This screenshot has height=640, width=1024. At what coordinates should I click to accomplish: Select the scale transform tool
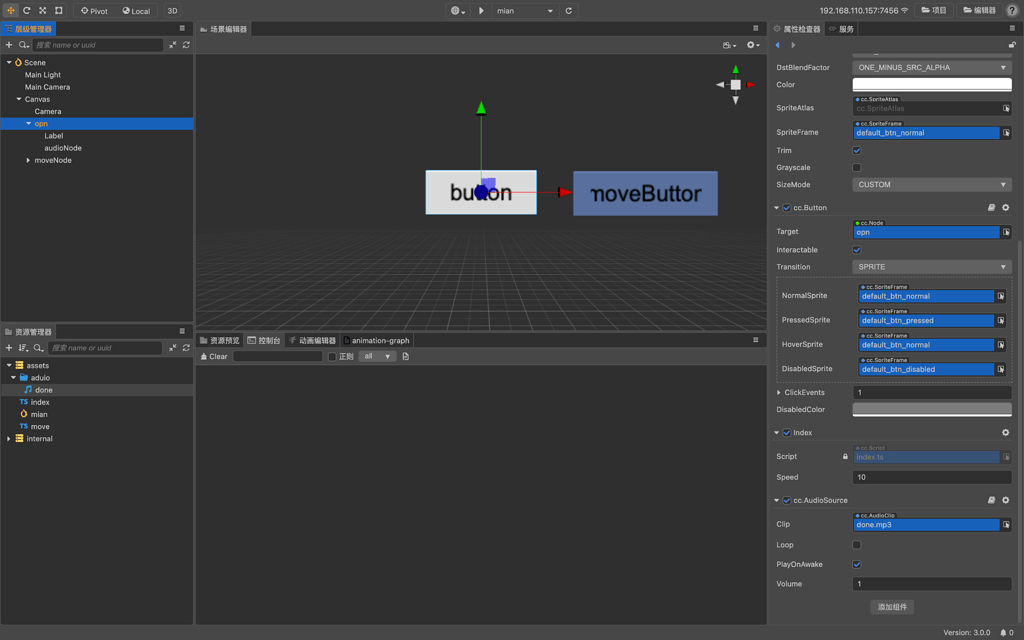[x=42, y=11]
